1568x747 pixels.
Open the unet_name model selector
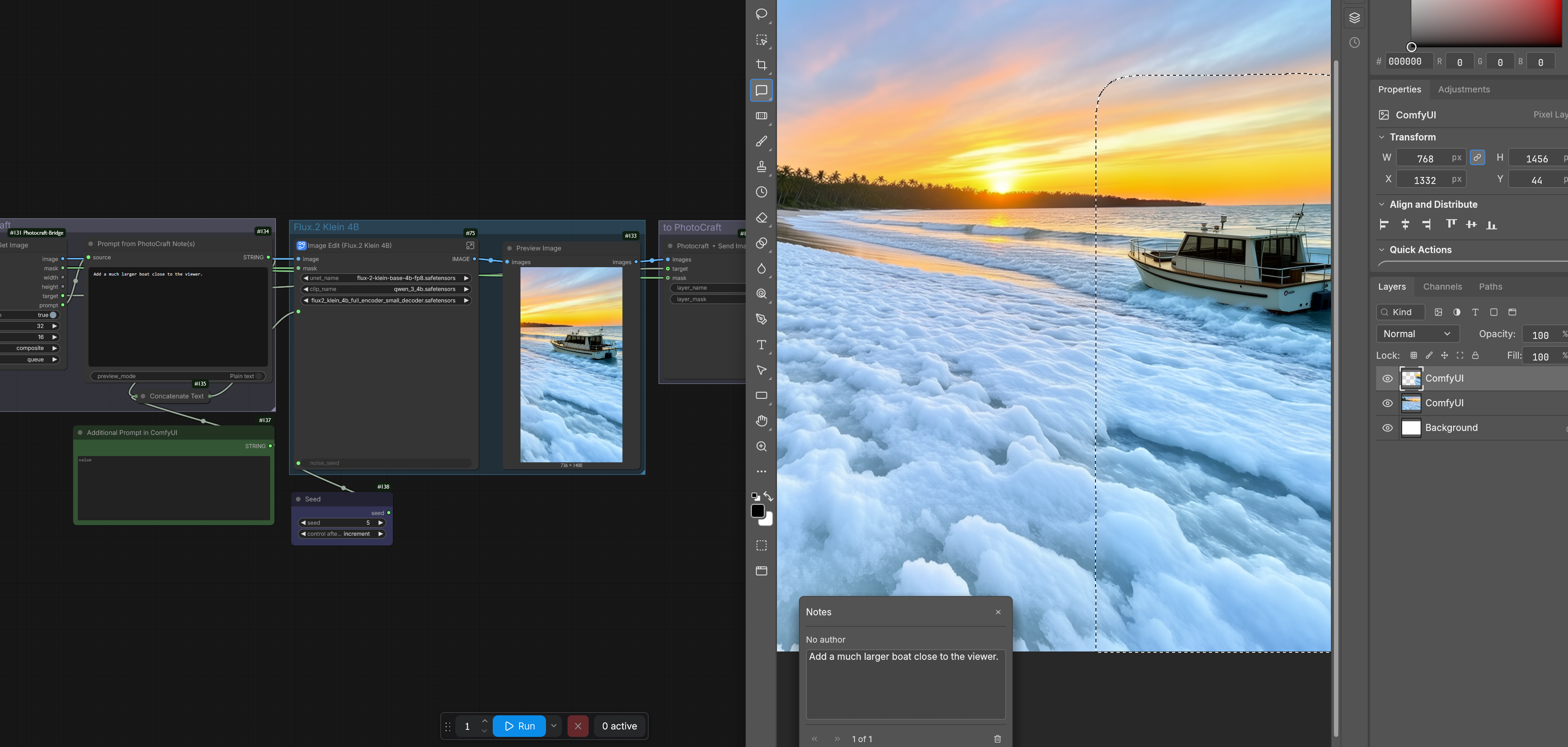(386, 278)
